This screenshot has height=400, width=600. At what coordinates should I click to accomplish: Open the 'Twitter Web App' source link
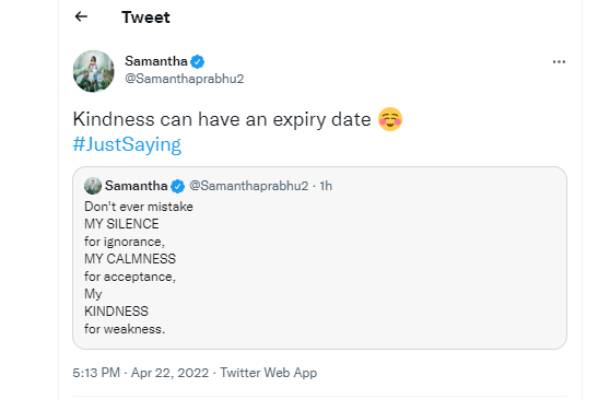tap(269, 372)
